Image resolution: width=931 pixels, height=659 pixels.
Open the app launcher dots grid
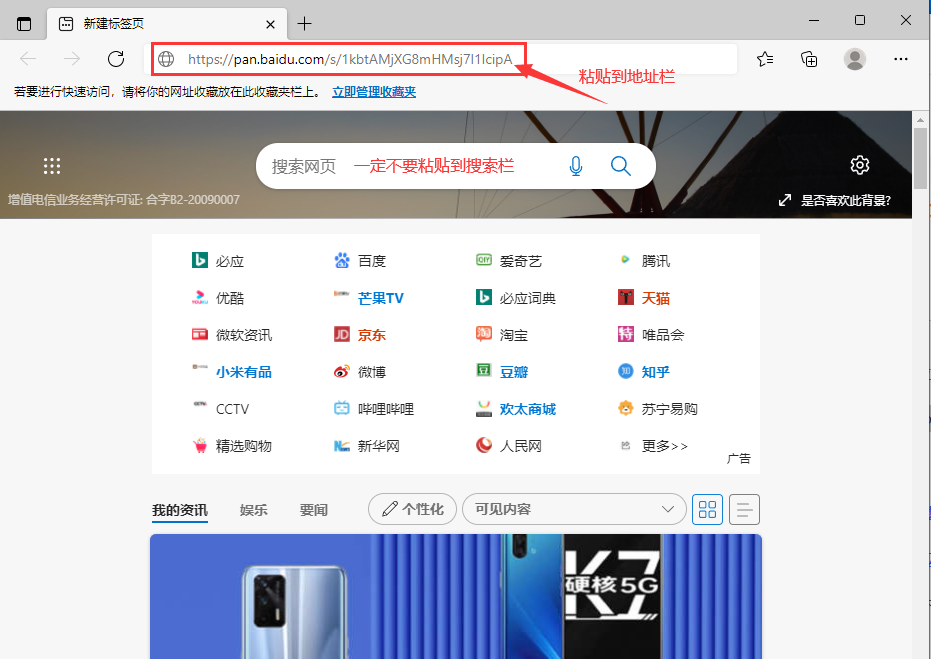coord(52,166)
